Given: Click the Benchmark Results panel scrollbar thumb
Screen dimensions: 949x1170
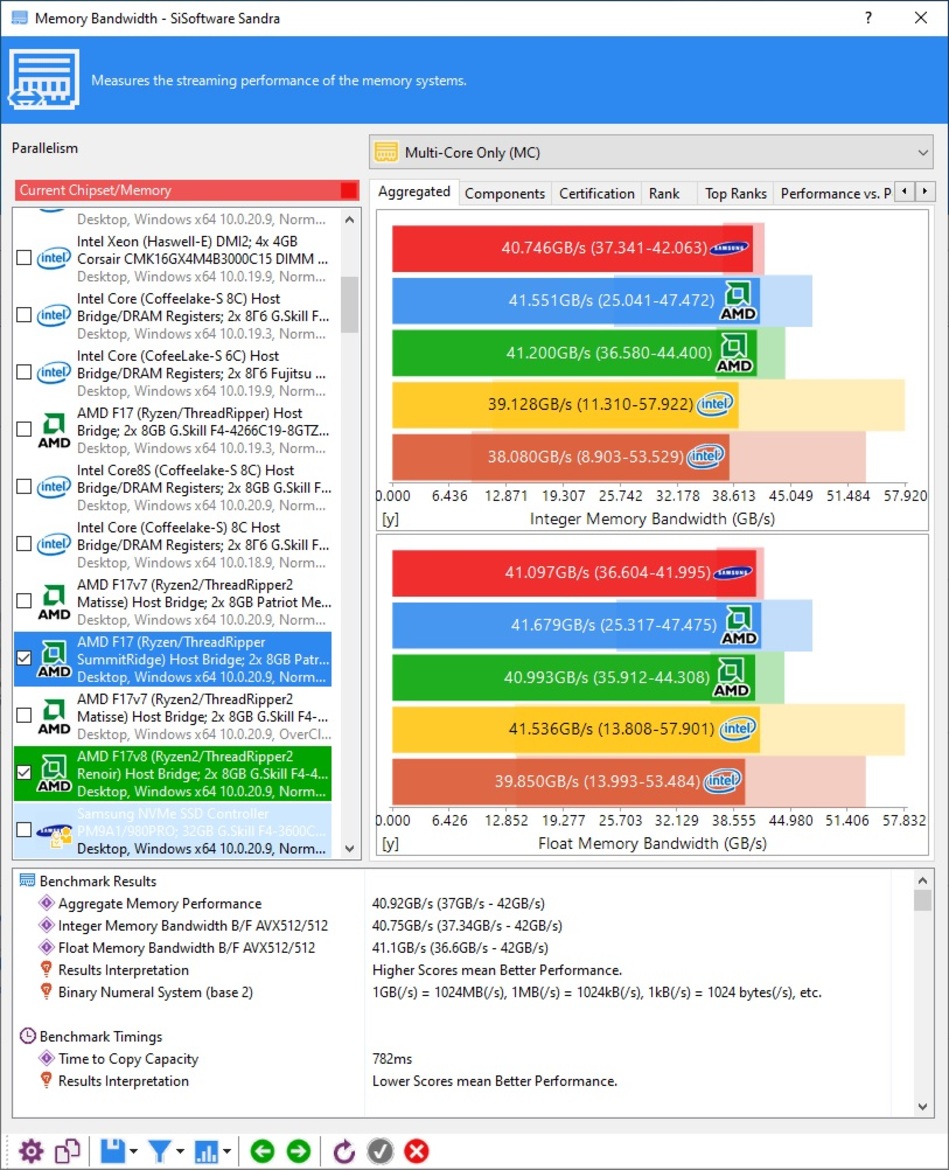Looking at the screenshot, I should coord(923,900).
